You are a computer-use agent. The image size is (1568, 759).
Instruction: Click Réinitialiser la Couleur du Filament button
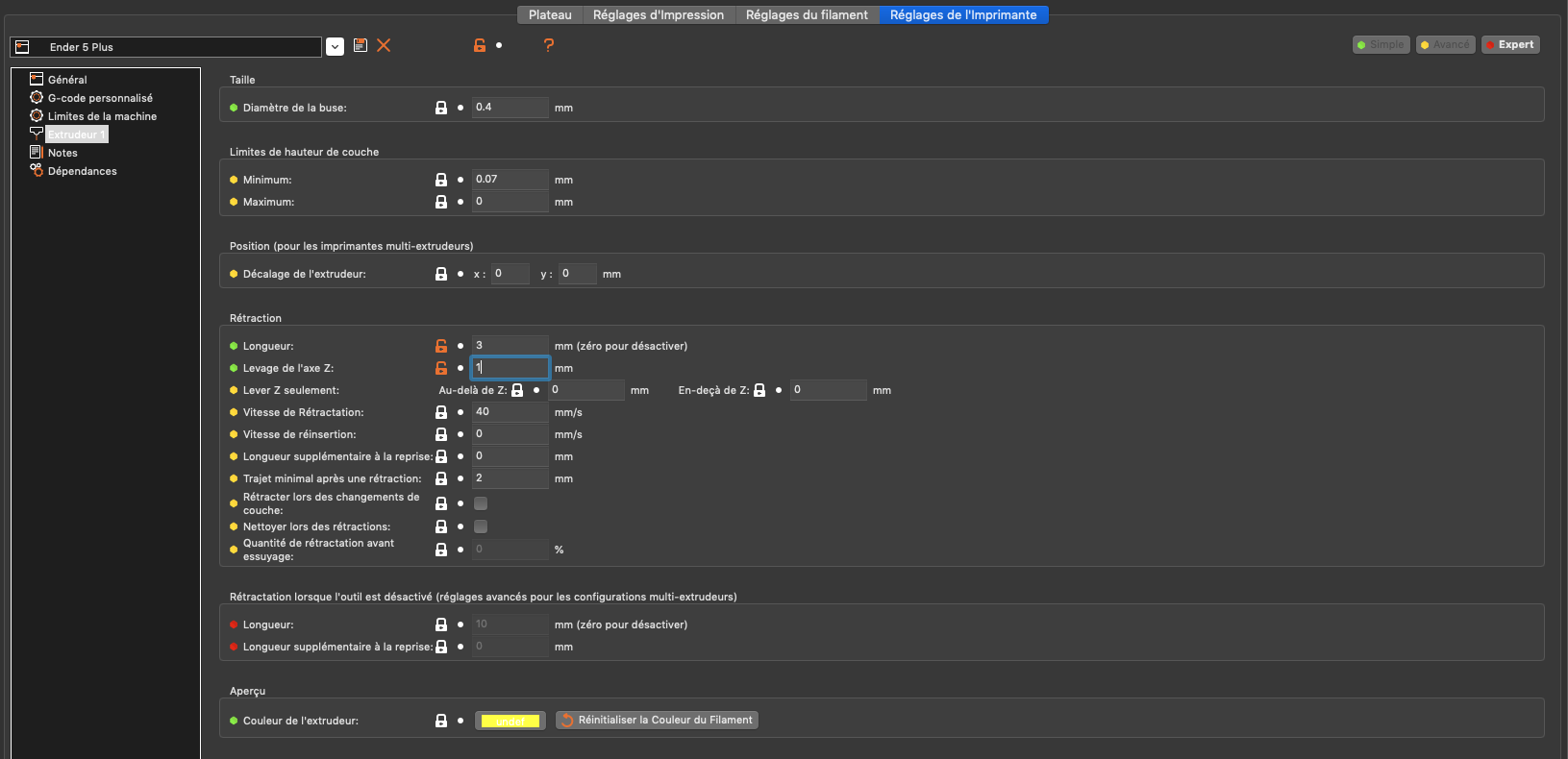657,721
